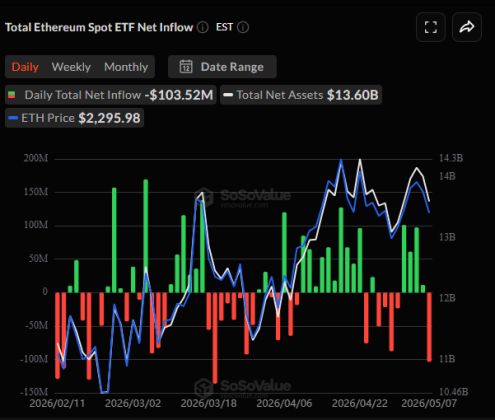Click the -50M left axis label
Screen dimensions: 495x420
37,325
